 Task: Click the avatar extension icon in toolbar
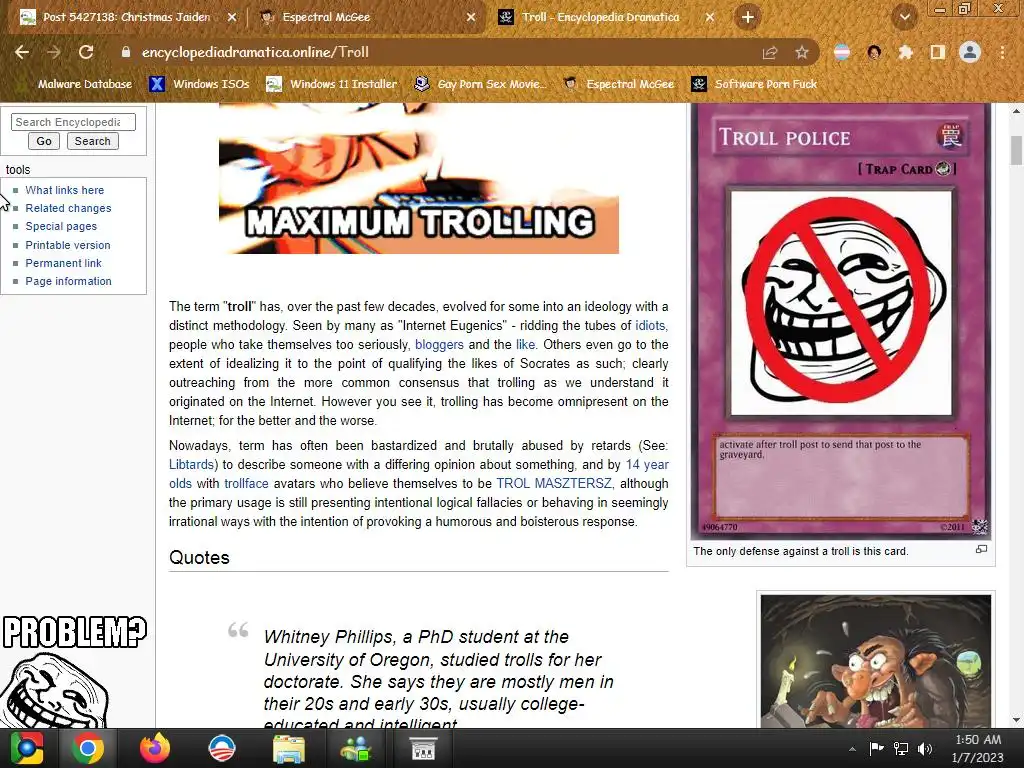pos(874,52)
